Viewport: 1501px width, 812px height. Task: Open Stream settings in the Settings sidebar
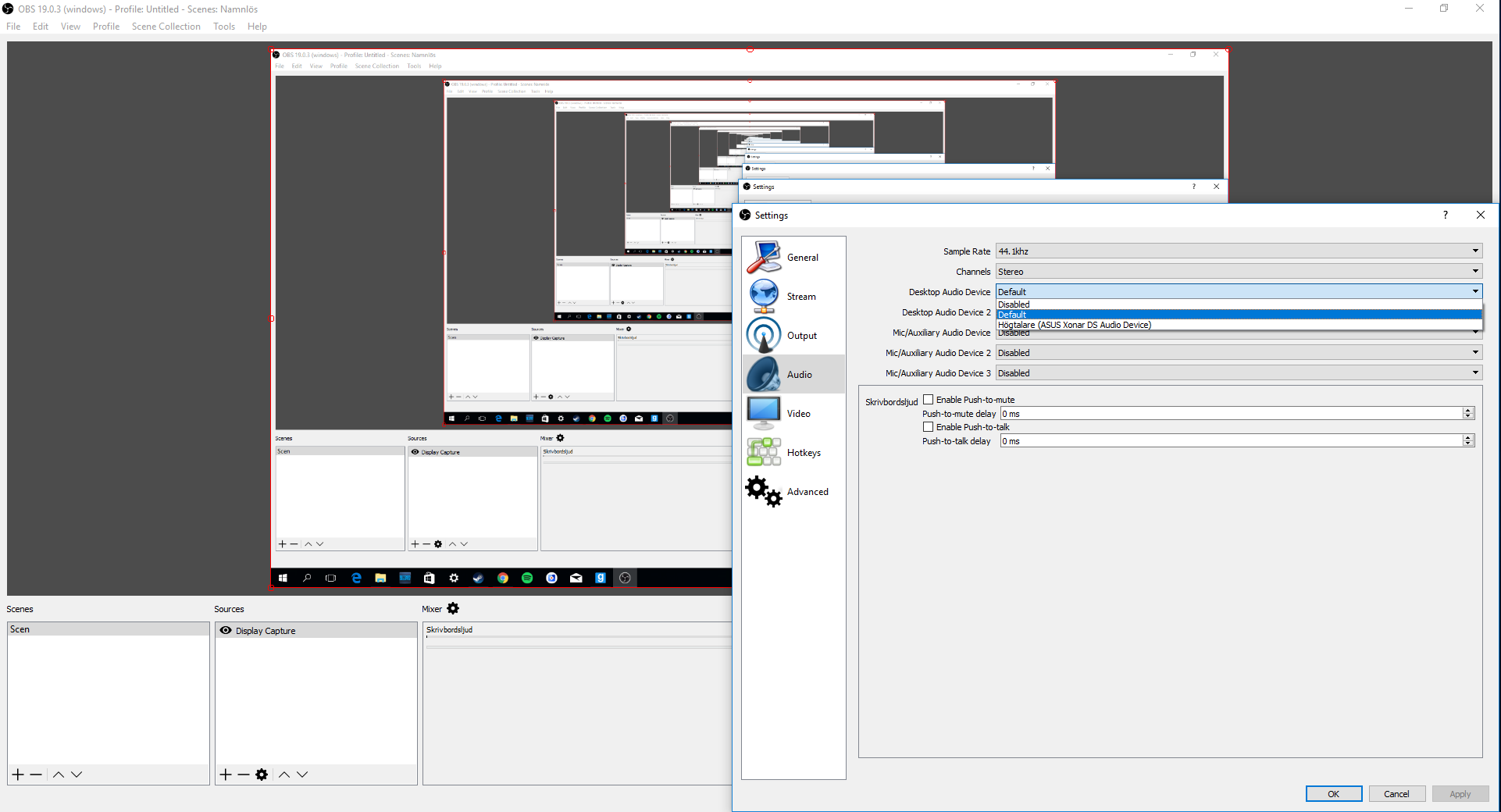point(793,296)
